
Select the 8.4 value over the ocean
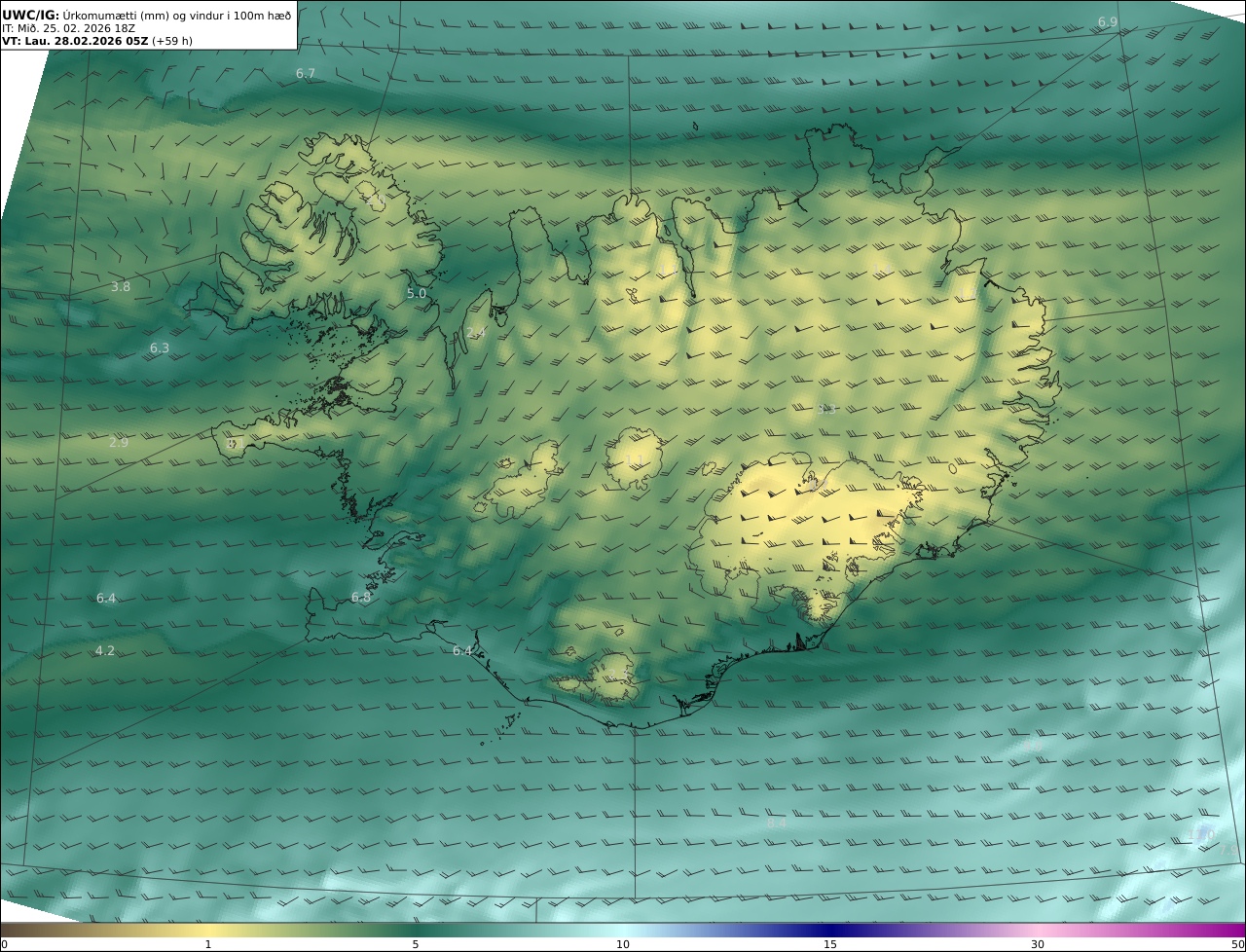coord(776,824)
